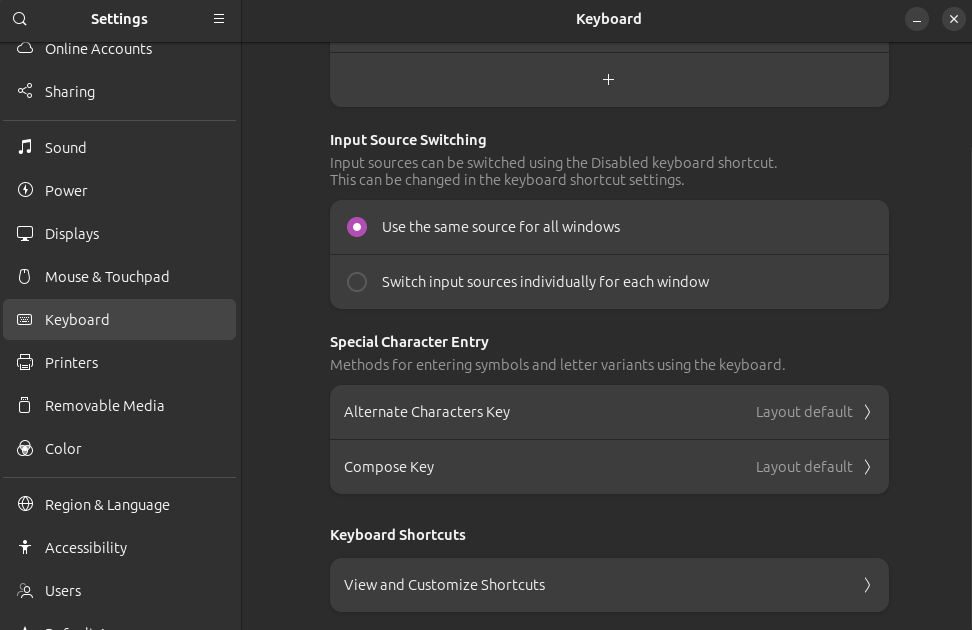
Task: Open Sharing settings panel
Action: pyautogui.click(x=120, y=92)
